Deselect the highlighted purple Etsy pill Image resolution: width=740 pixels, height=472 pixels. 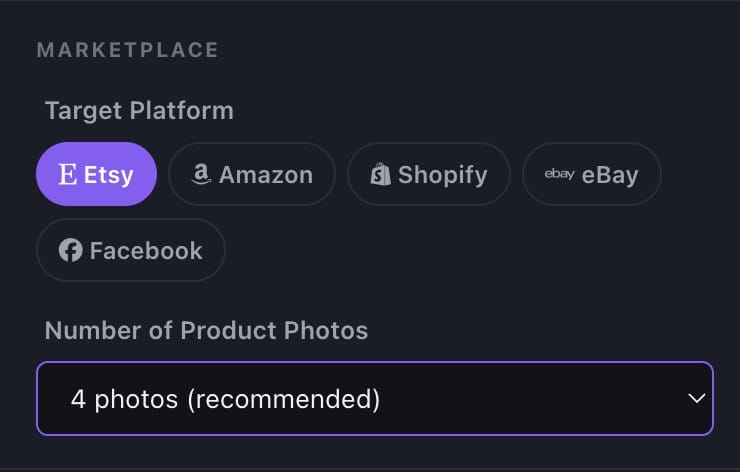[x=96, y=174]
